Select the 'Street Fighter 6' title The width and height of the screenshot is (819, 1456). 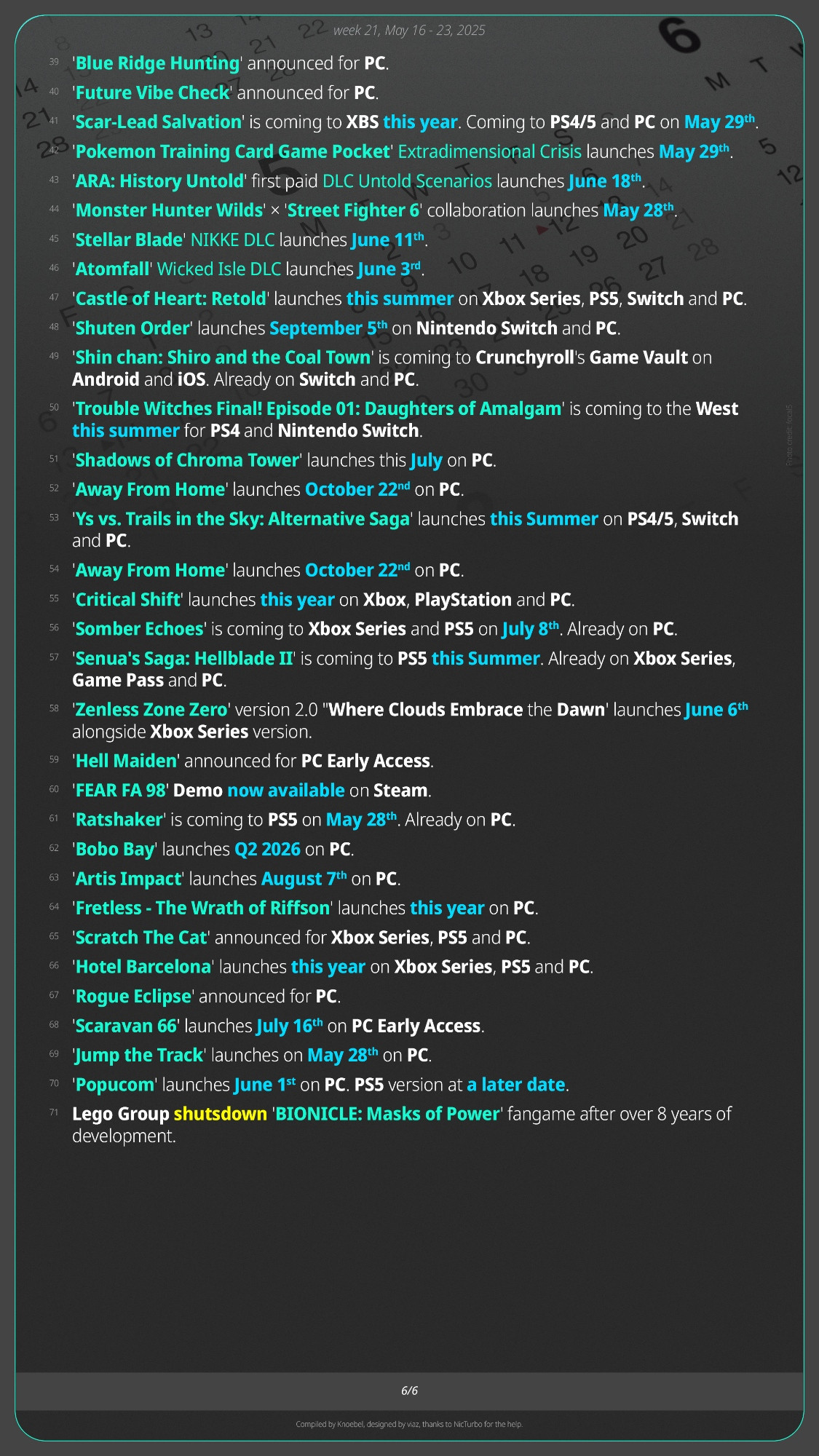click(x=354, y=210)
